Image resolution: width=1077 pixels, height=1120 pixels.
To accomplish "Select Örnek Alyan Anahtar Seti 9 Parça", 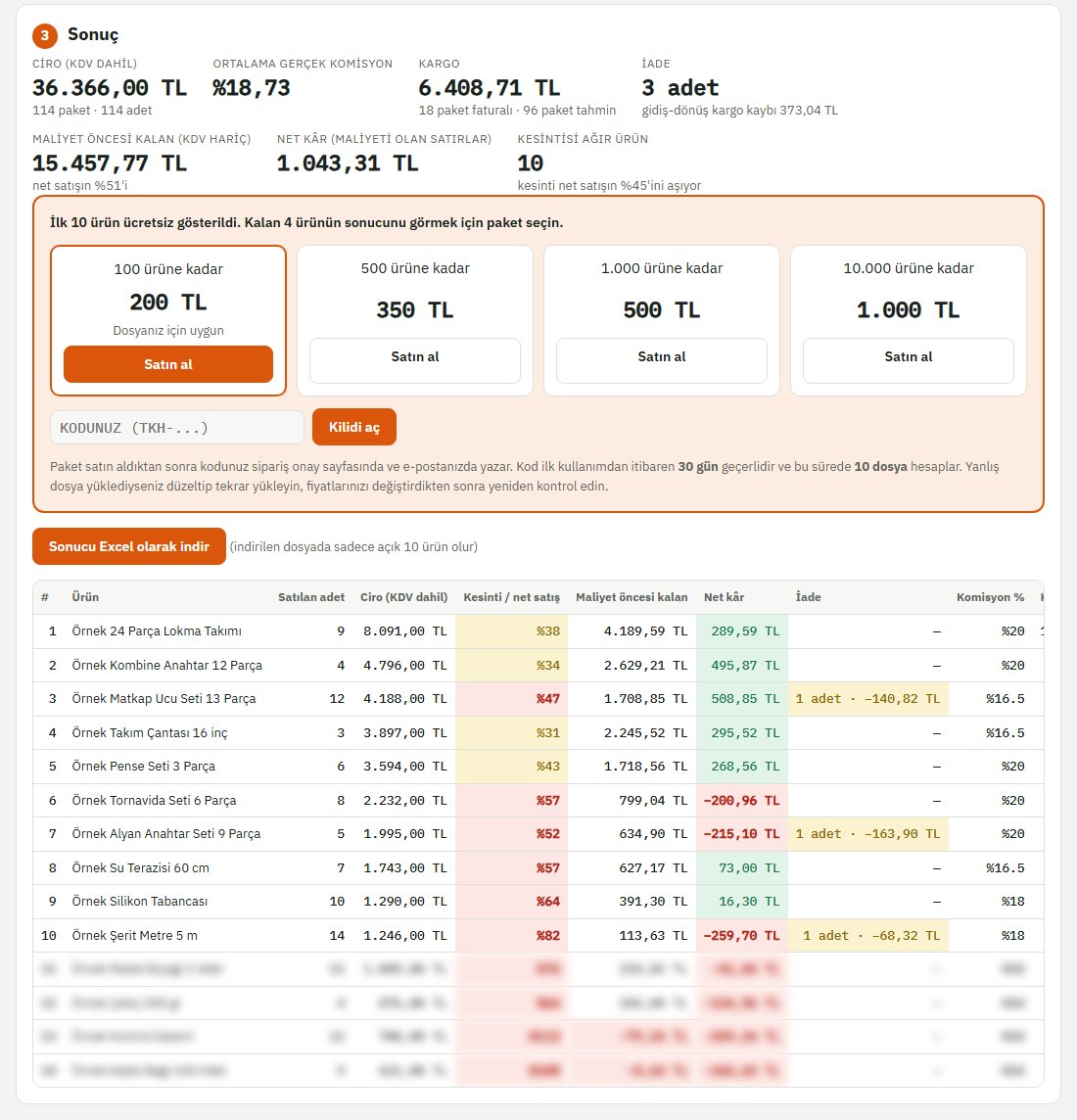I will (x=166, y=833).
